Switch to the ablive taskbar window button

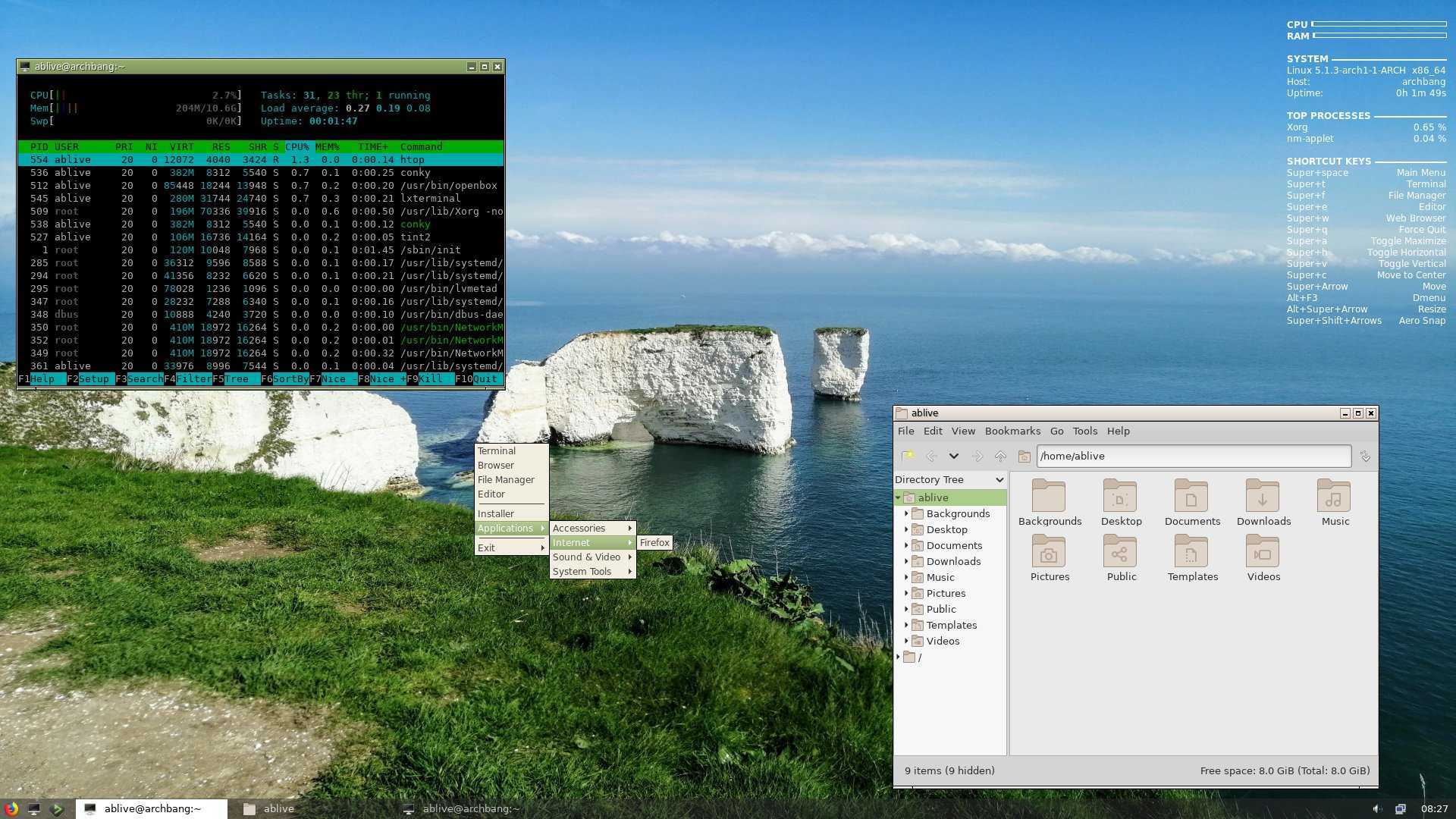click(278, 808)
